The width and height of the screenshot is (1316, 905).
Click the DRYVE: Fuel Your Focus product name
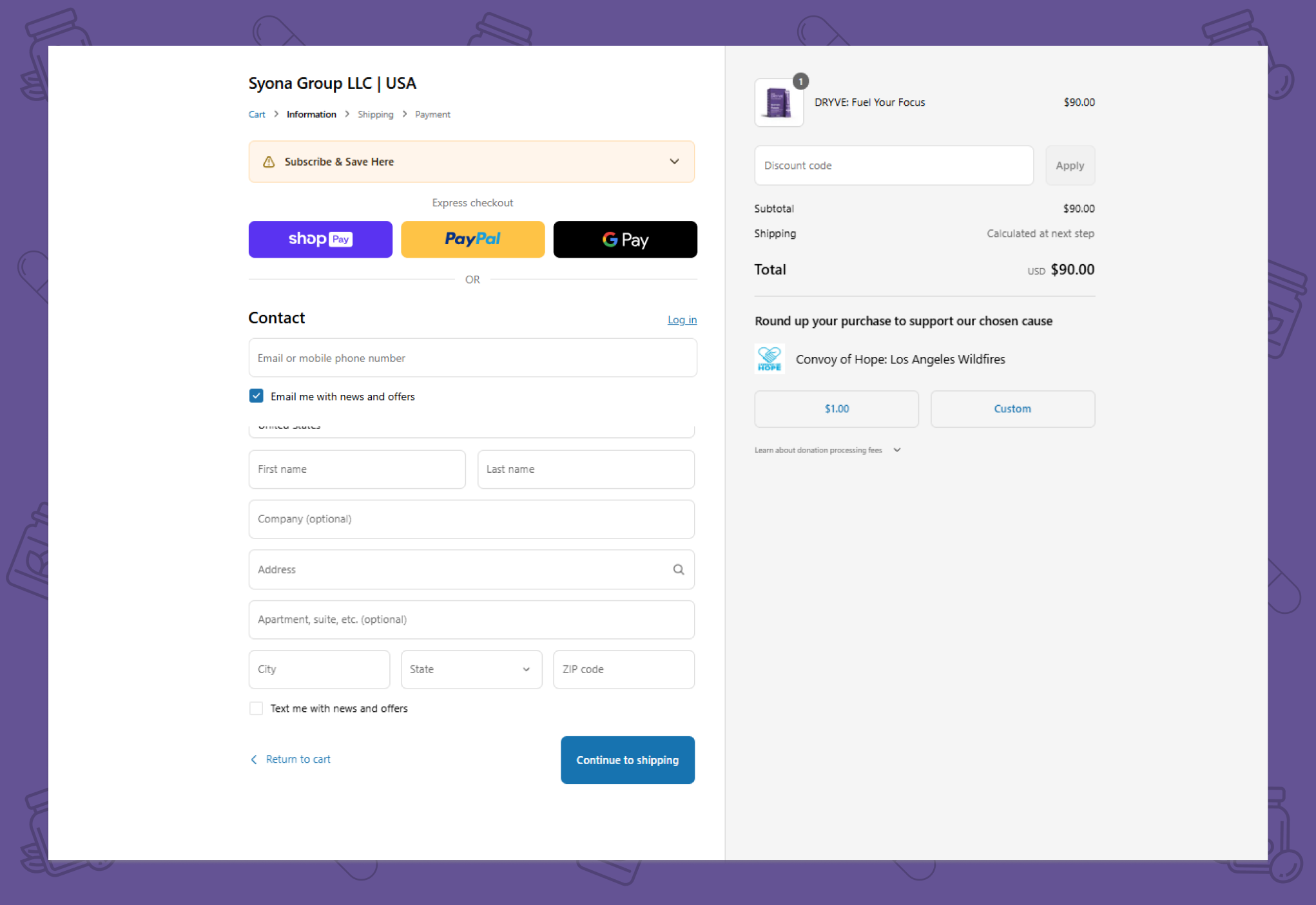pyautogui.click(x=869, y=102)
